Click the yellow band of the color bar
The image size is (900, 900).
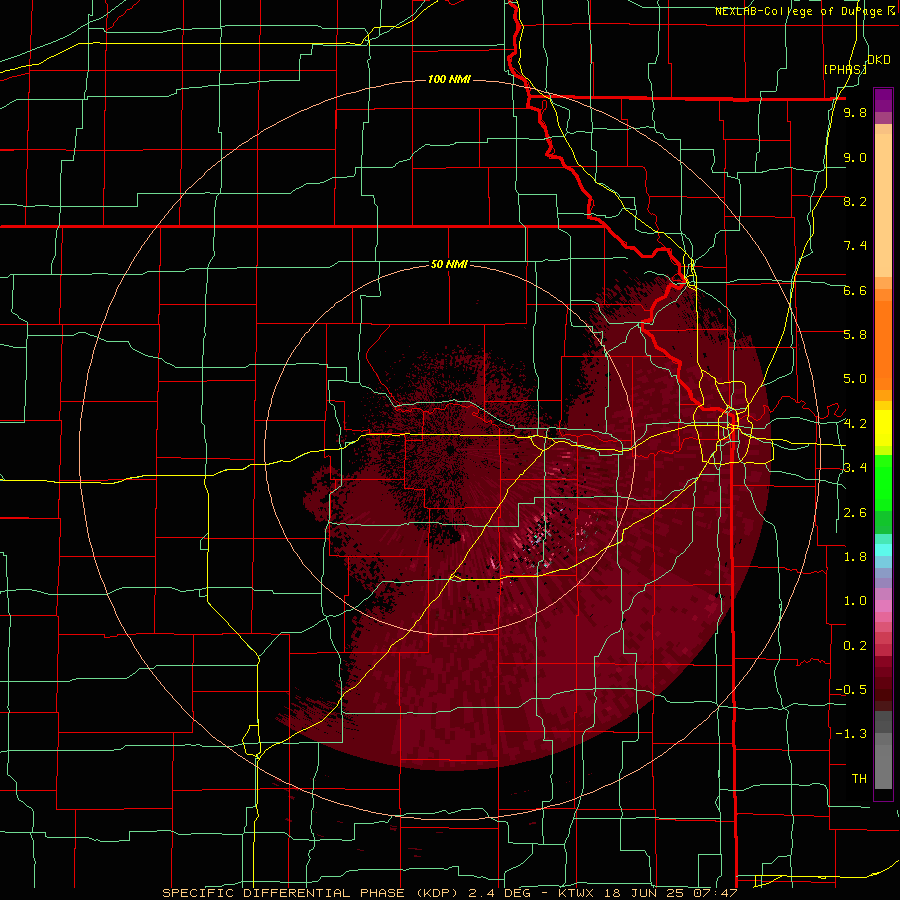click(x=883, y=428)
